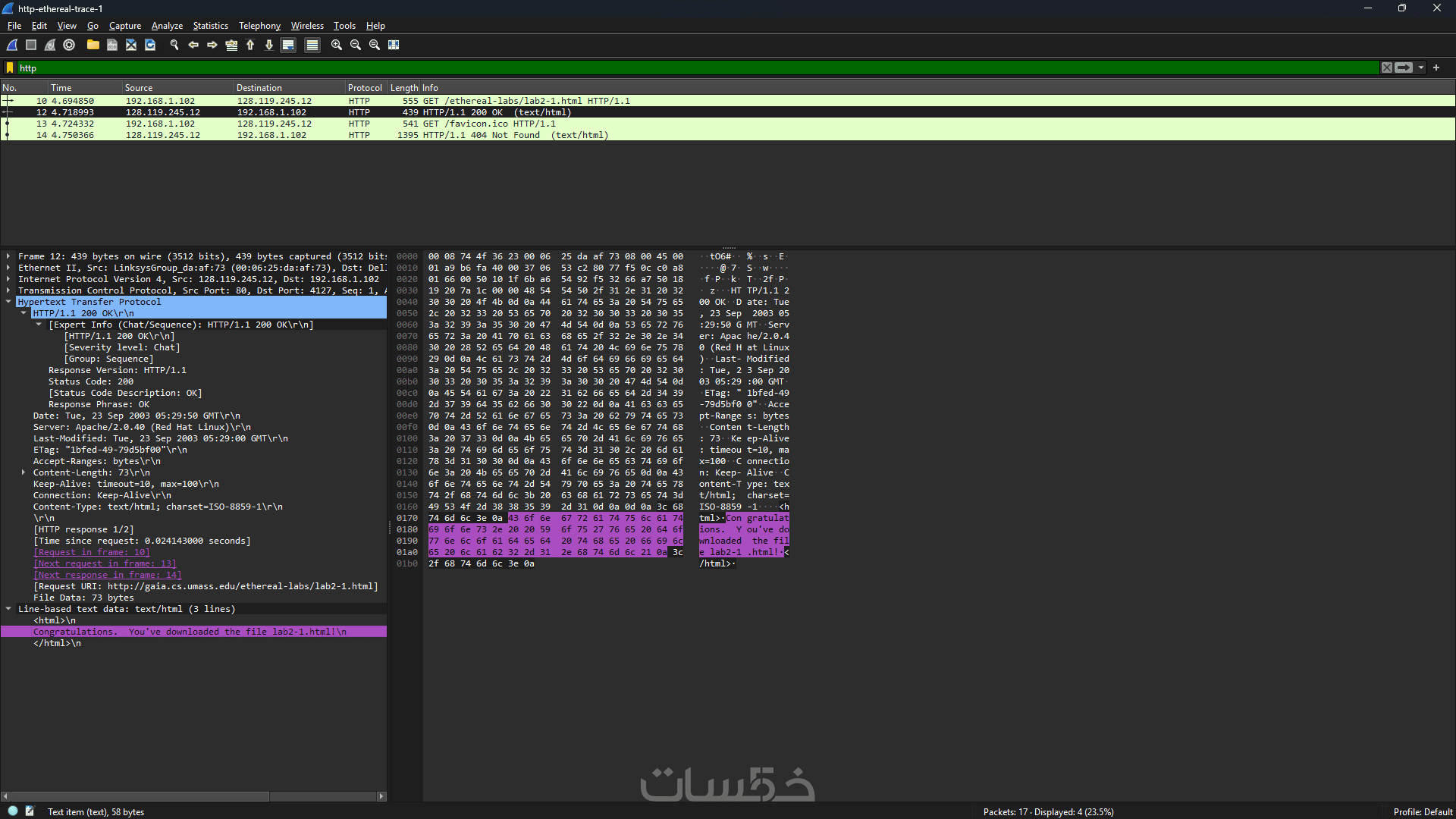Expand the Content-Length: 73 item
Screen dimensions: 1456x819
pyautogui.click(x=24, y=472)
